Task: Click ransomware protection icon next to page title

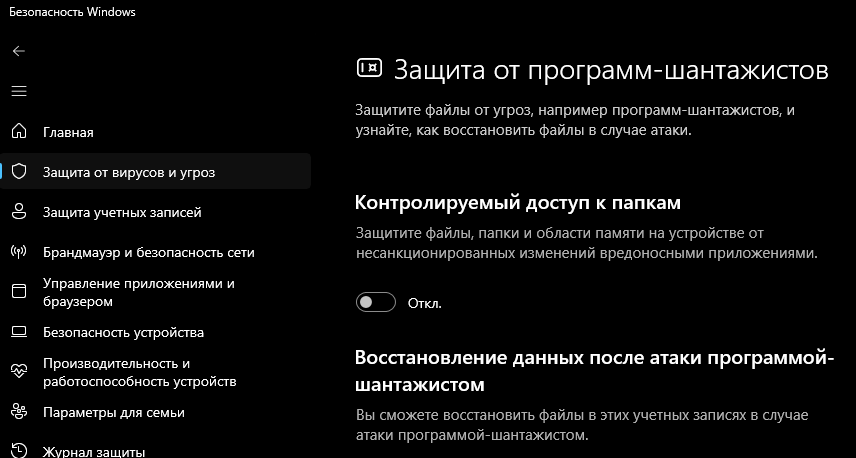Action: click(369, 68)
